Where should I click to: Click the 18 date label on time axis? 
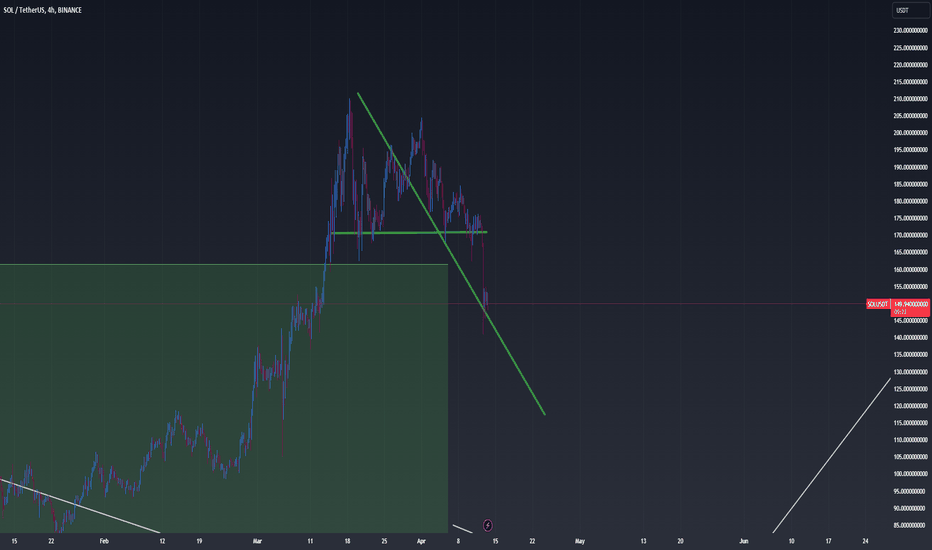pos(347,541)
